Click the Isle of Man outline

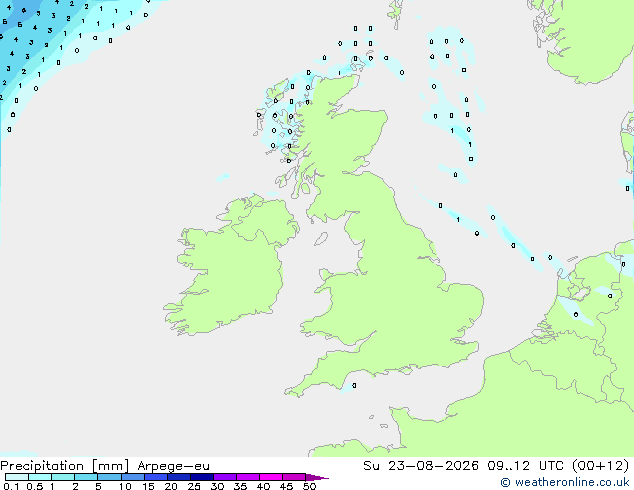point(321,239)
